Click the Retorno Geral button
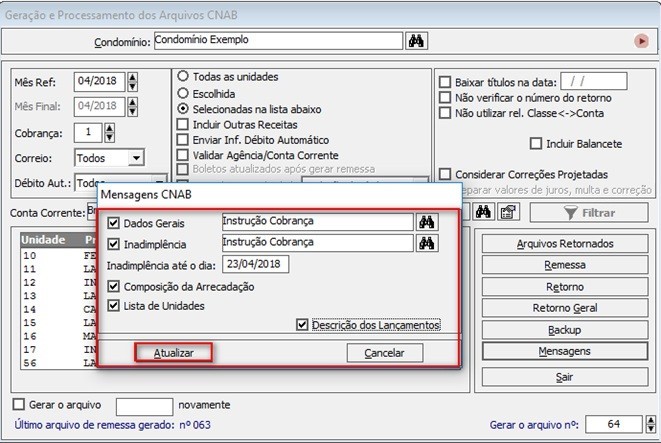The height and width of the screenshot is (443, 661). click(565, 308)
